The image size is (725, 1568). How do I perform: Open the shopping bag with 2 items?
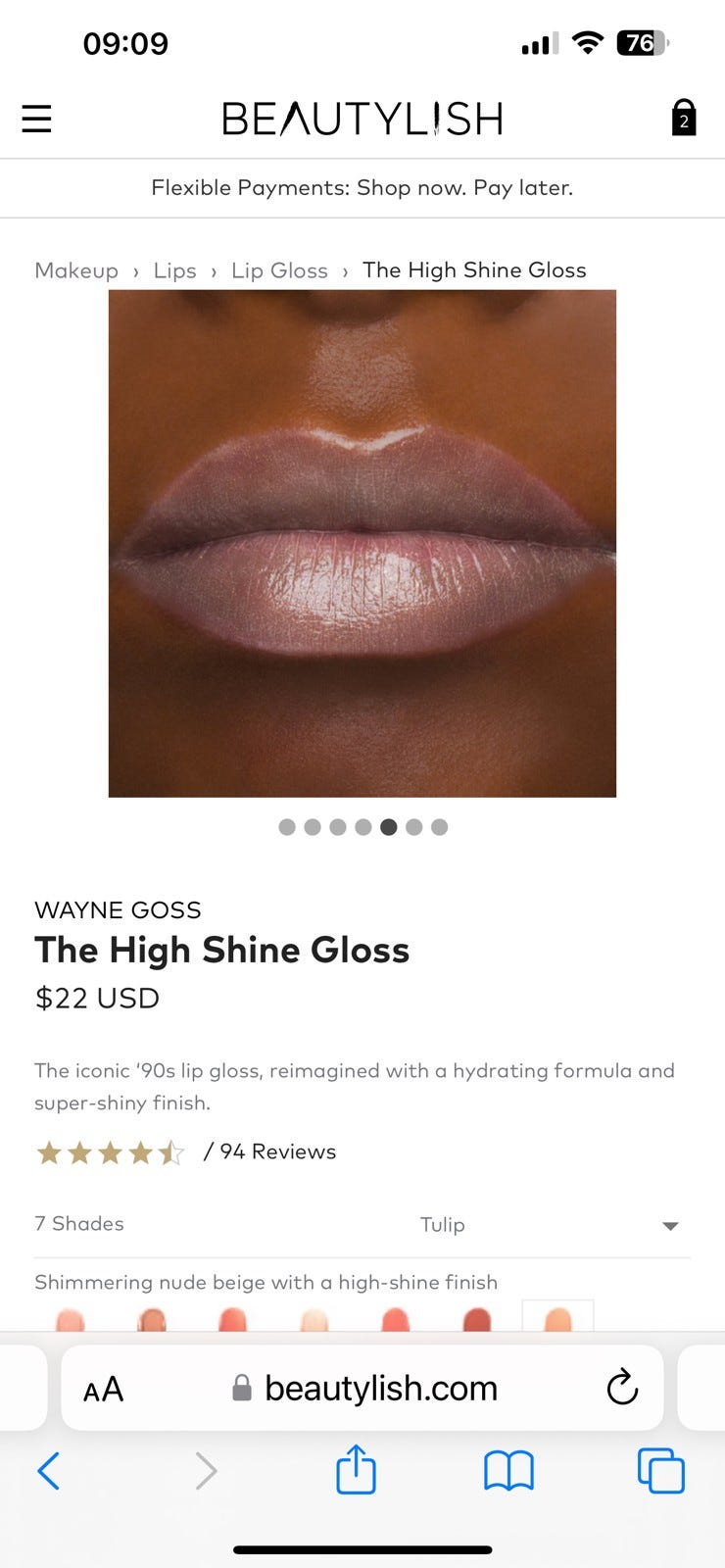pyautogui.click(x=684, y=118)
